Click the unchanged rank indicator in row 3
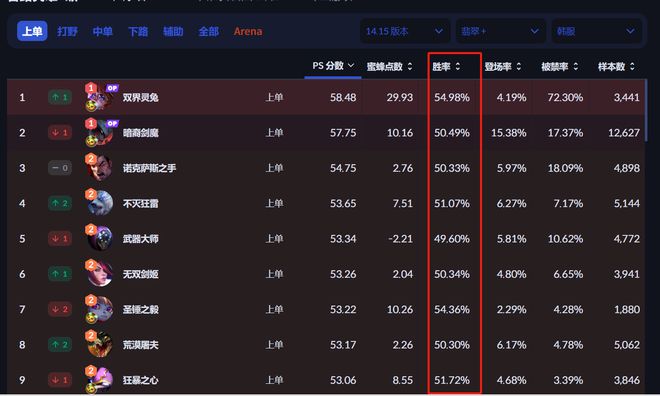 [60, 168]
